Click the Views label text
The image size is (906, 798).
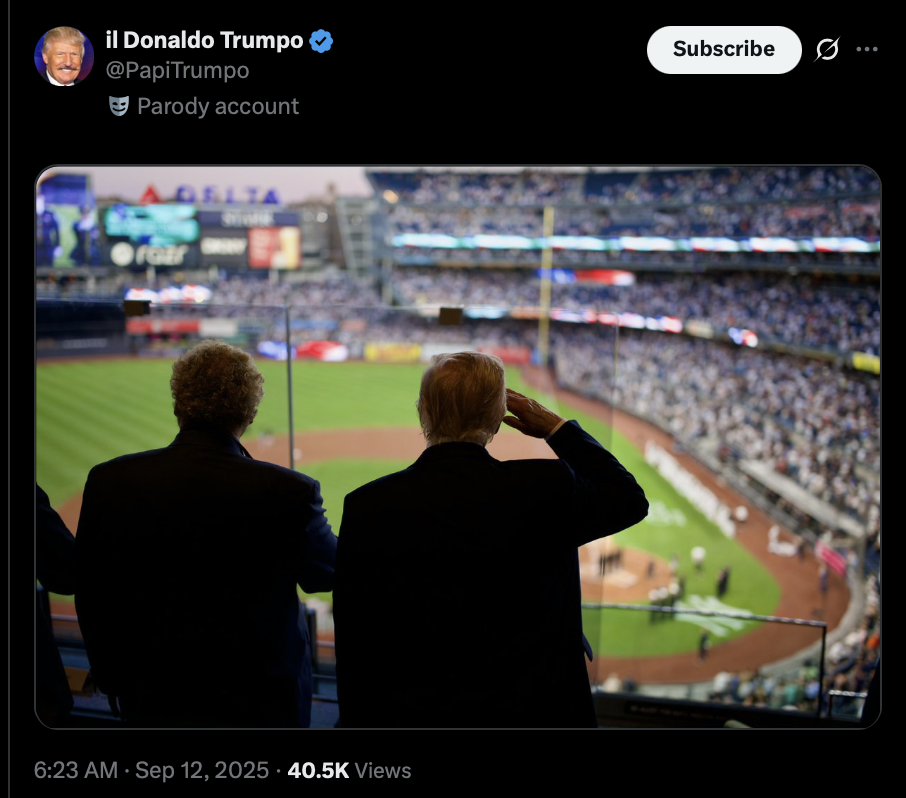coord(383,770)
